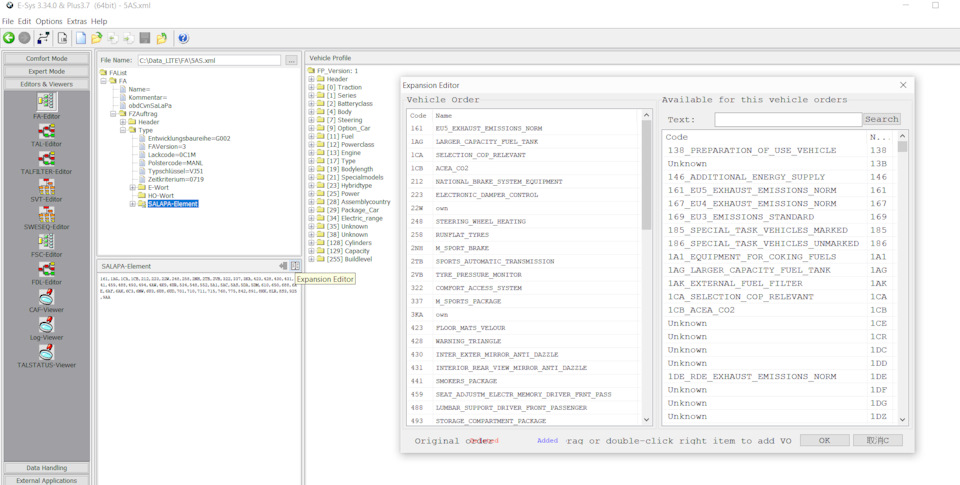Click the icon left of Expansion Editor icon
Viewport: 960px width, 485px height.
point(283,266)
